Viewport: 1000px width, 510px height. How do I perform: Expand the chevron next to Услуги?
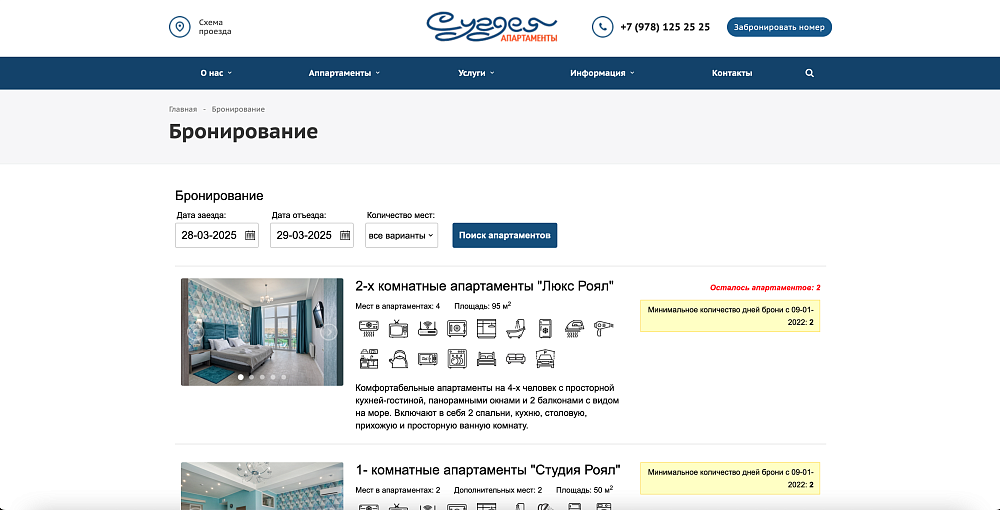pos(492,73)
